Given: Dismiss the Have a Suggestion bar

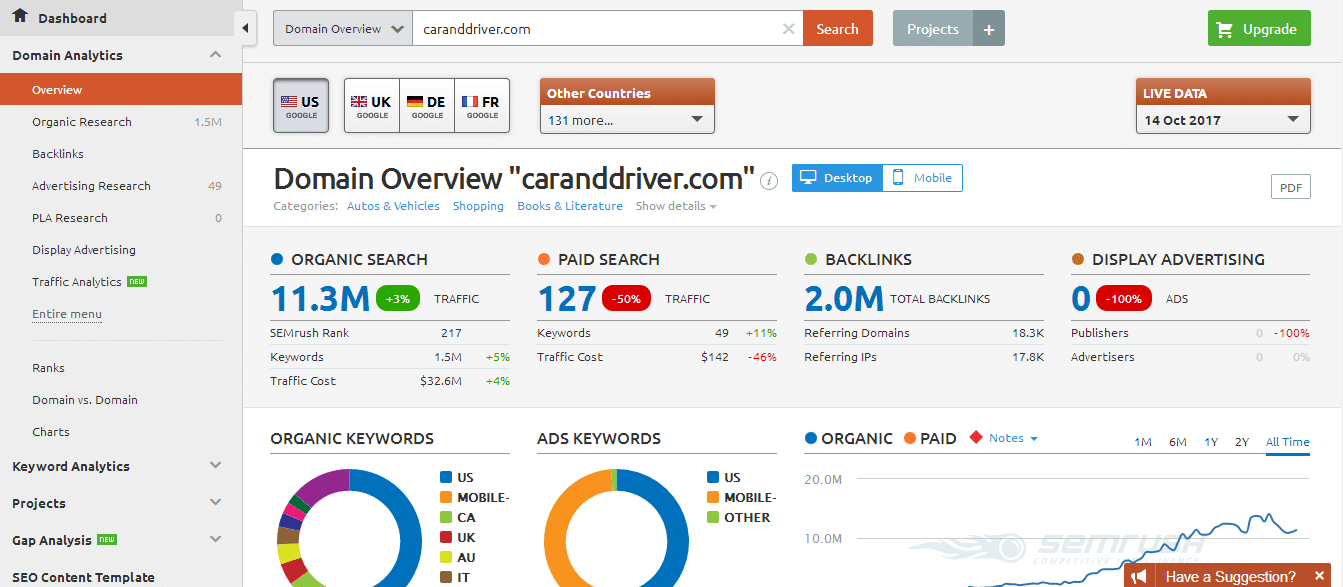Looking at the screenshot, I should (x=1320, y=576).
